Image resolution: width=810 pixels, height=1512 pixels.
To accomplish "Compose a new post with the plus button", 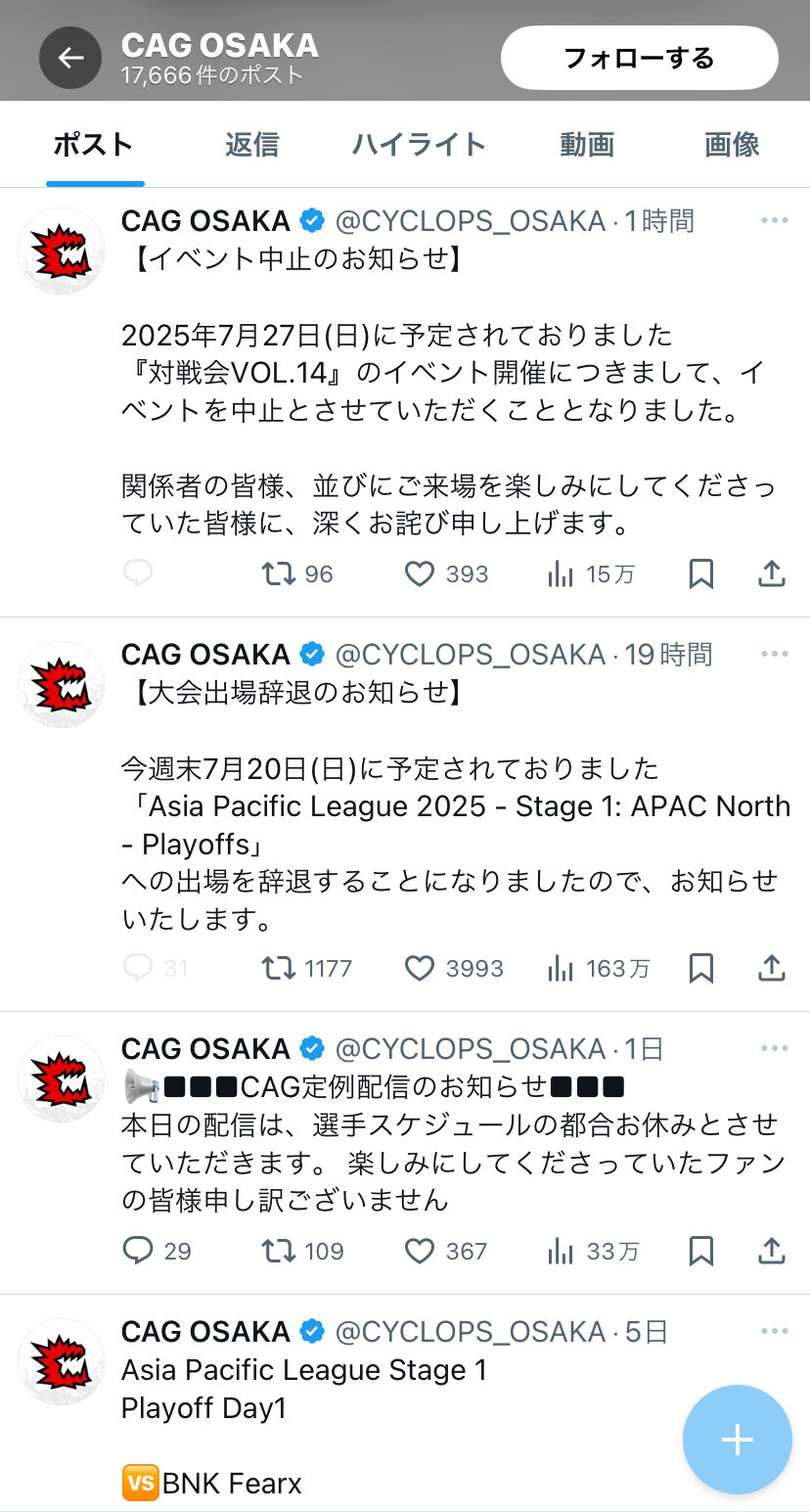I will tap(737, 1440).
